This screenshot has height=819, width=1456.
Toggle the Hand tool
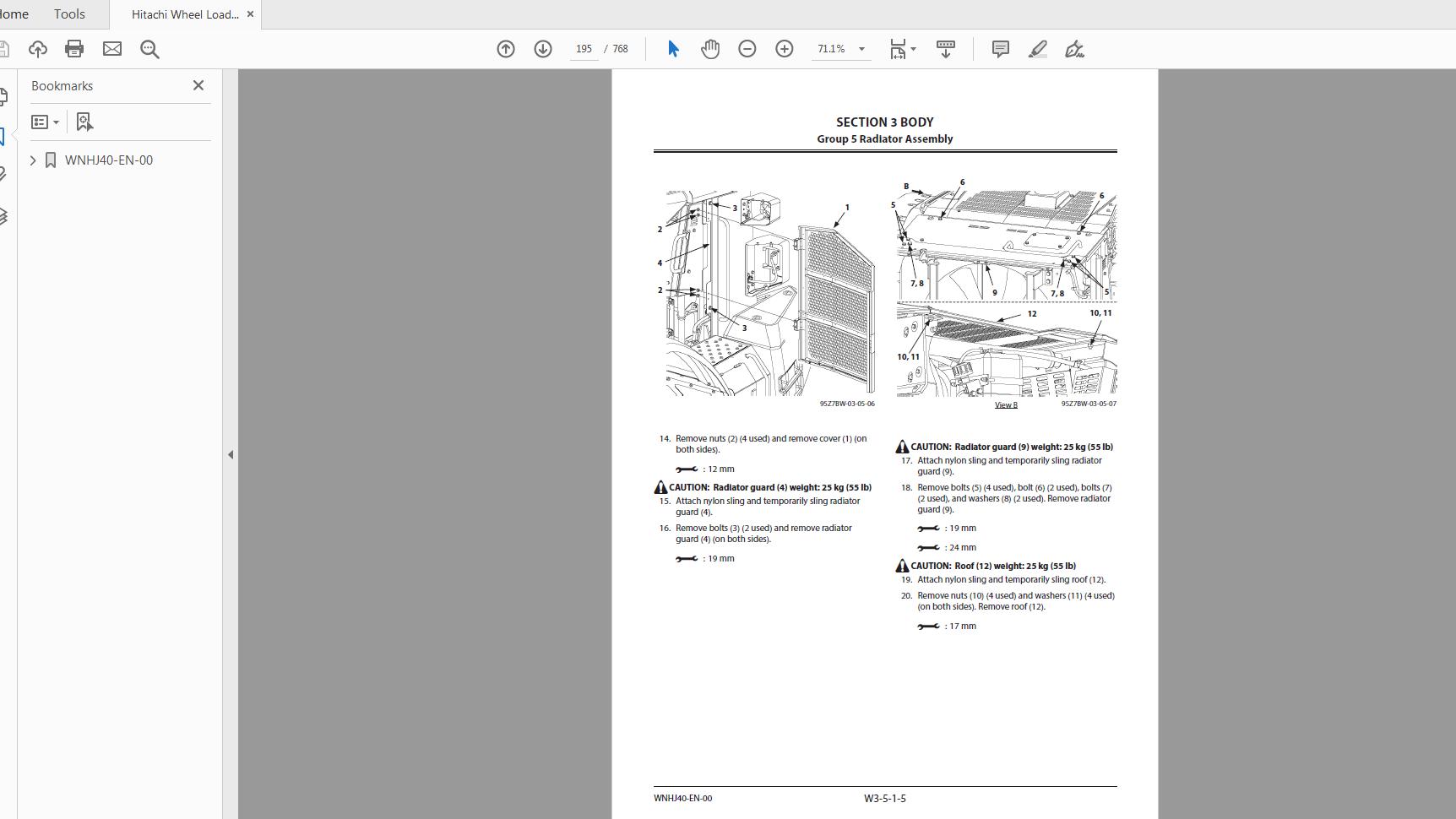point(710,49)
